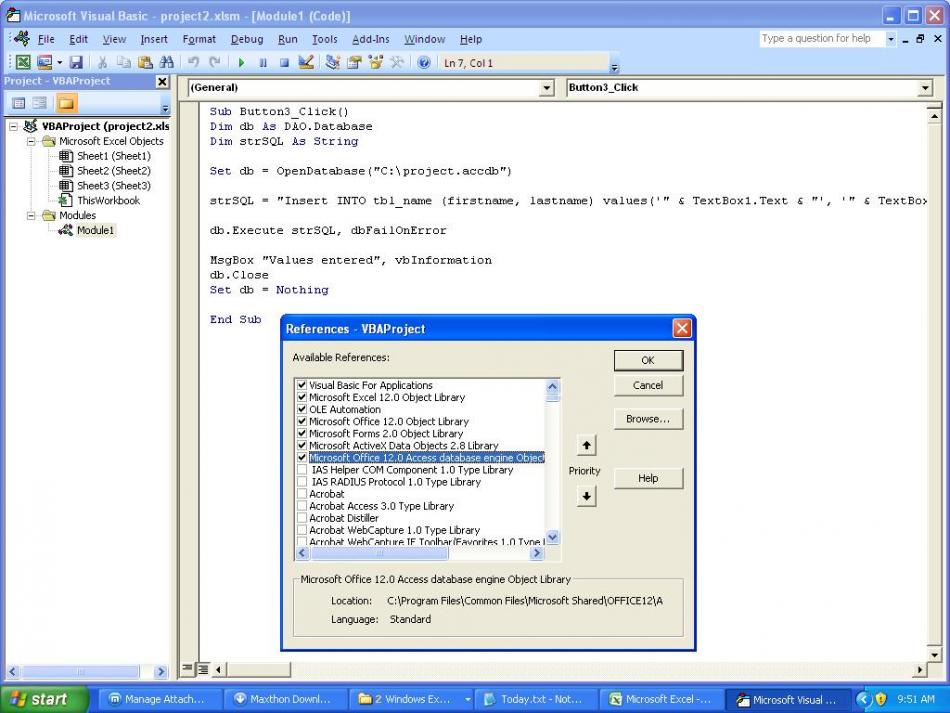This screenshot has height=713, width=950.
Task: Open the Debug menu
Action: coord(247,39)
